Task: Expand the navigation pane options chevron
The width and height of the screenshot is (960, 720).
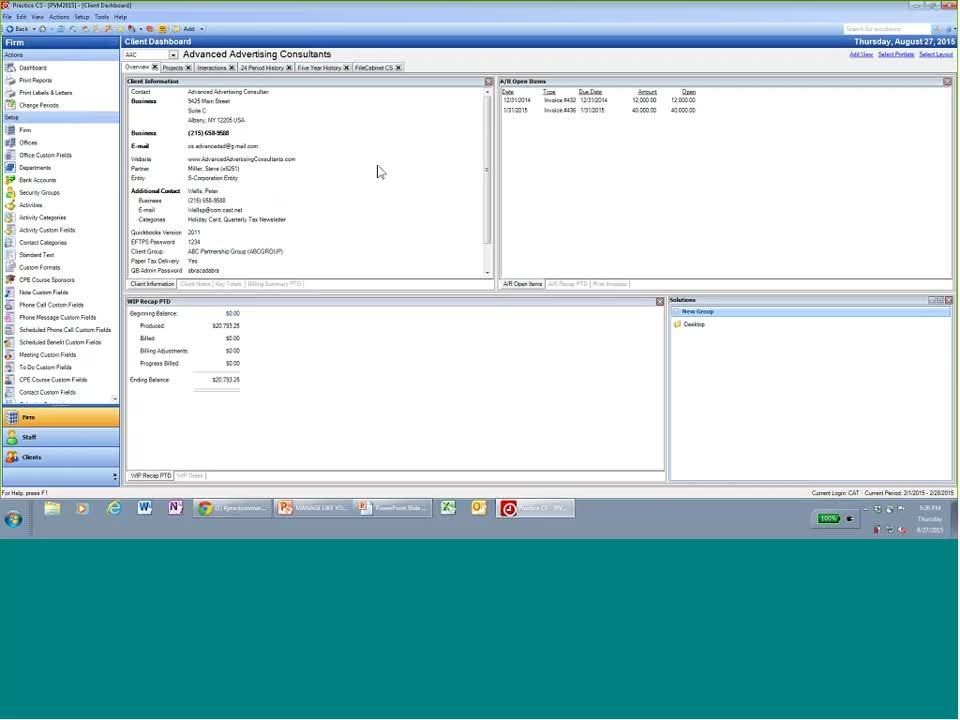Action: (115, 476)
